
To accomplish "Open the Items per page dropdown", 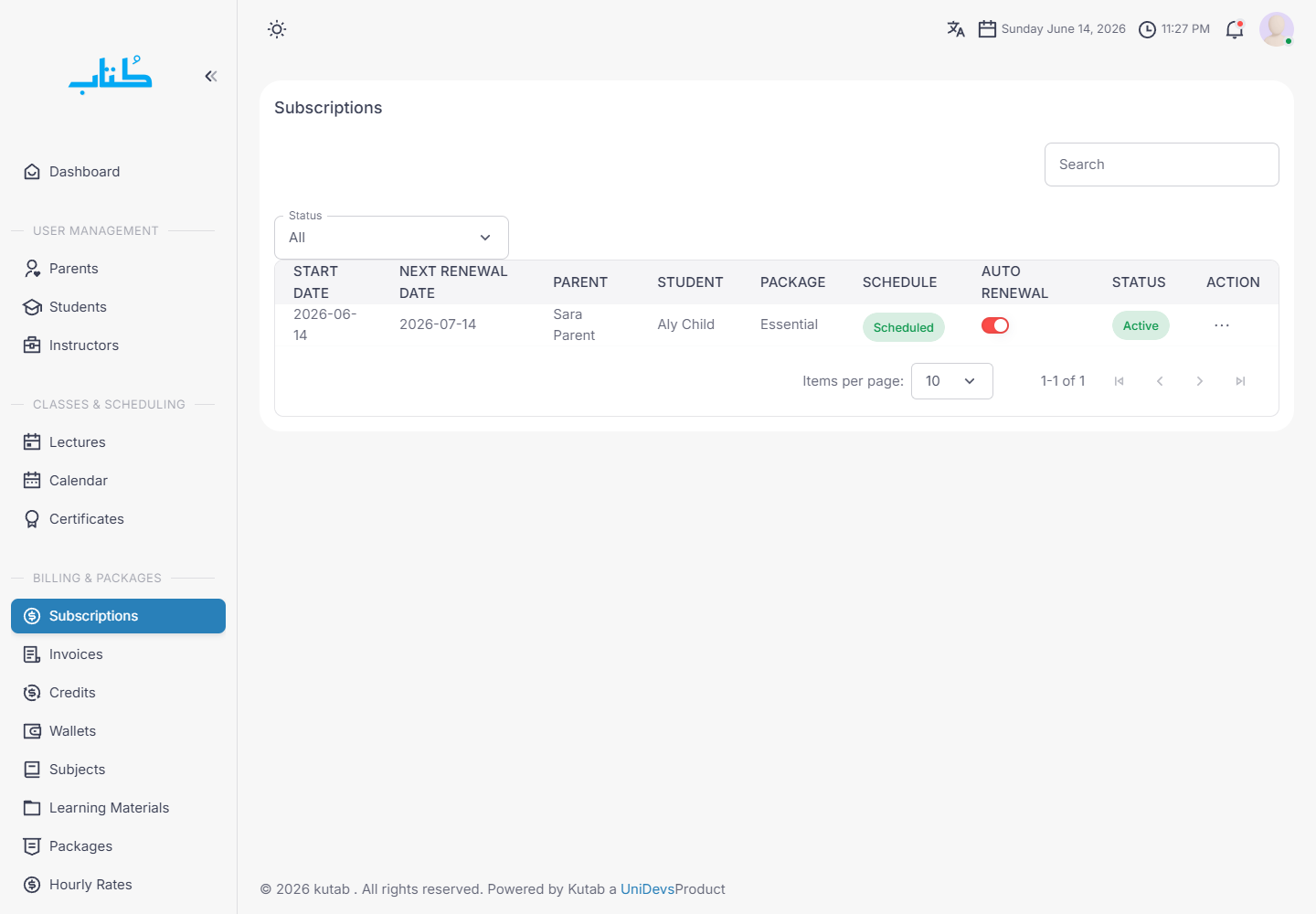I will click(952, 381).
